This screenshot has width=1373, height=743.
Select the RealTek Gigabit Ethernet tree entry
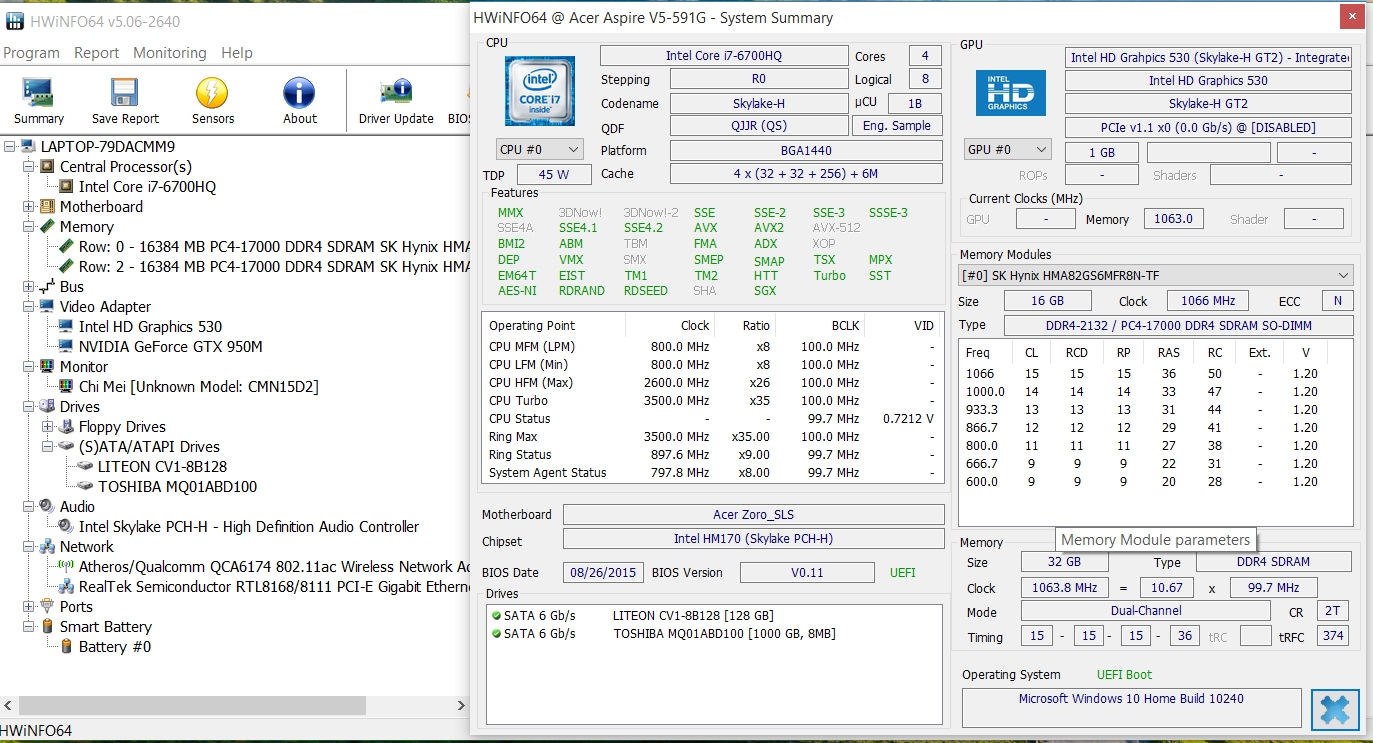pos(275,587)
